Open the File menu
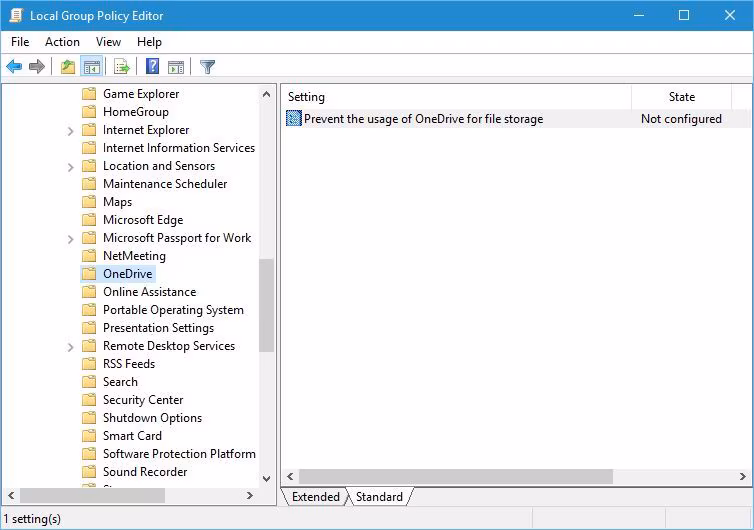This screenshot has width=754, height=530. (20, 42)
